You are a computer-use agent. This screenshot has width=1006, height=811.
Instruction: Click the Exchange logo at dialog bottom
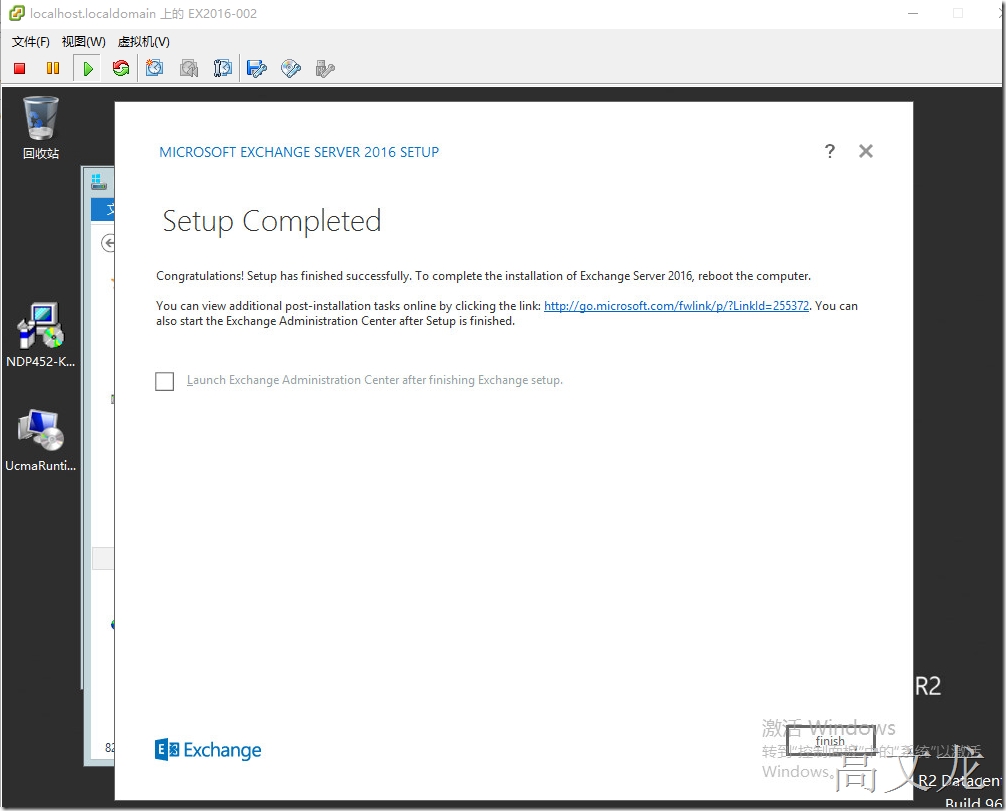coord(208,749)
